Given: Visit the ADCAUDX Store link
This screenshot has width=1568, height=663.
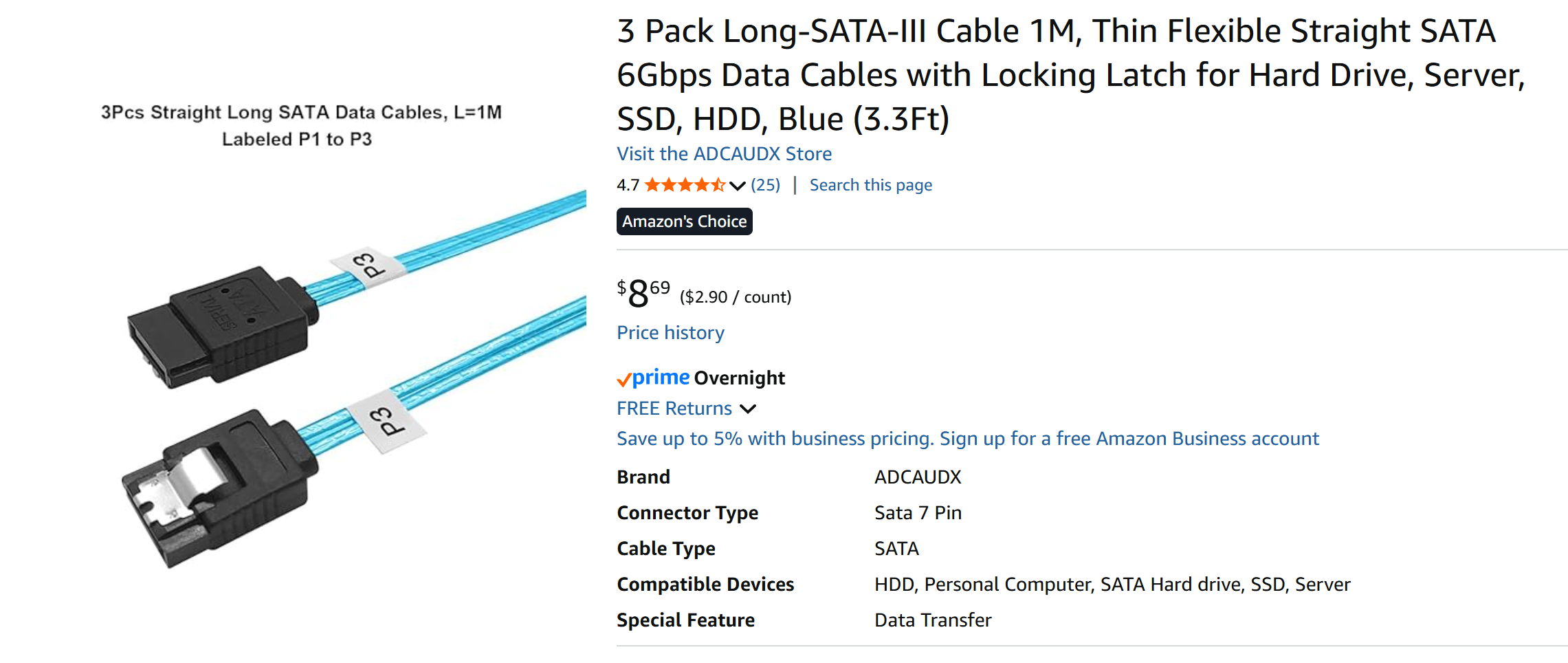Looking at the screenshot, I should point(724,153).
